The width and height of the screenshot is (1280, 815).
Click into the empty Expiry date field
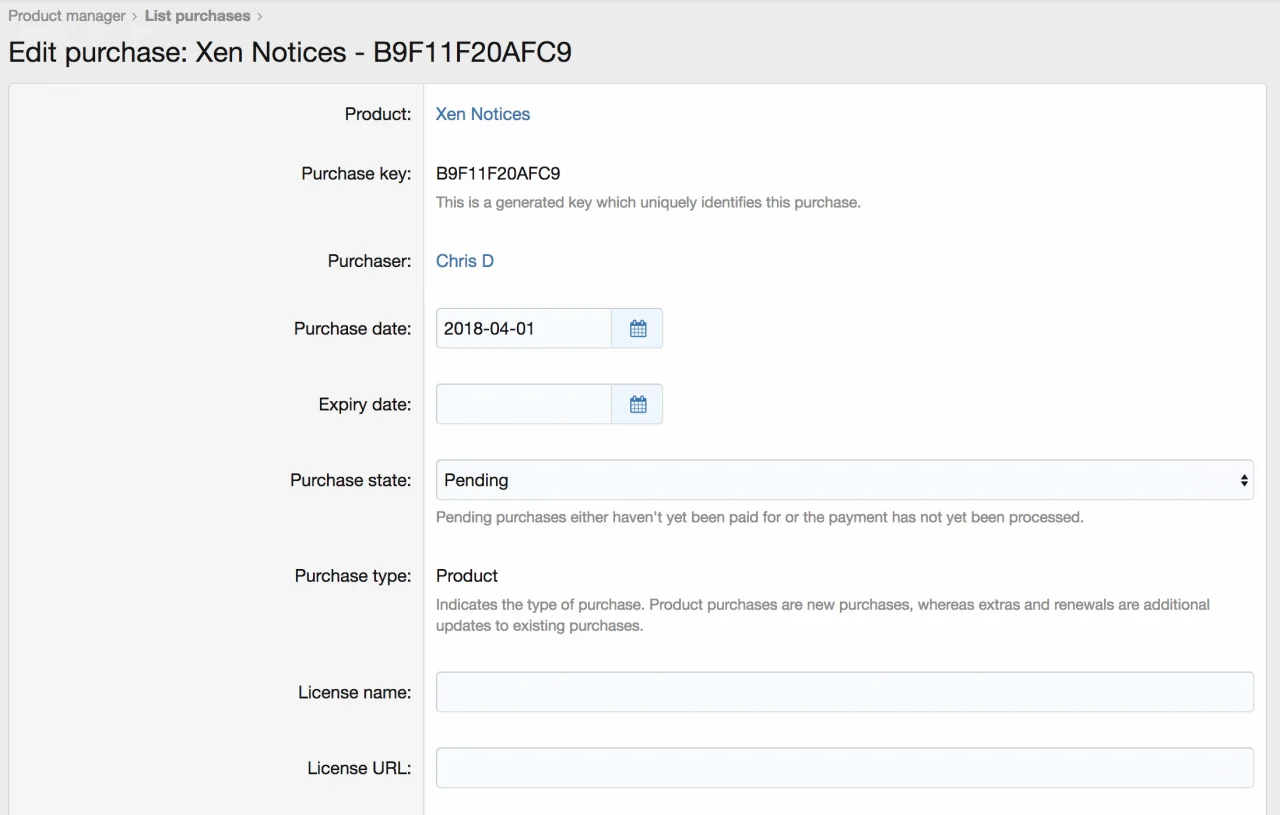pos(523,404)
